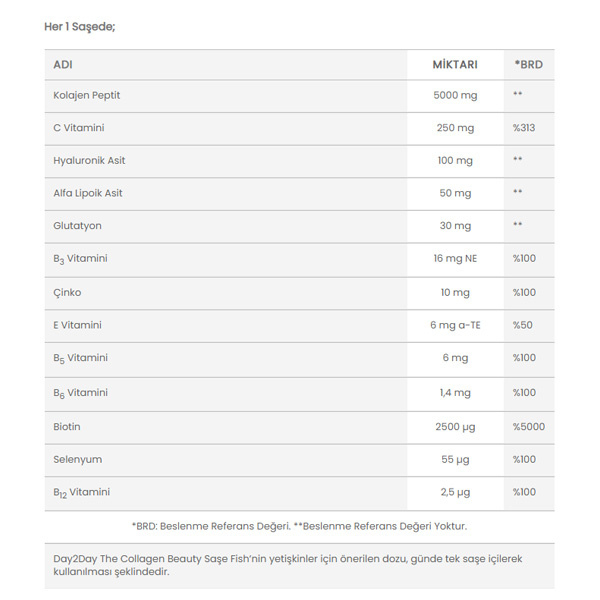This screenshot has height=600, width=600.
Task: Click the MİKTARI column header
Action: pyautogui.click(x=455, y=65)
